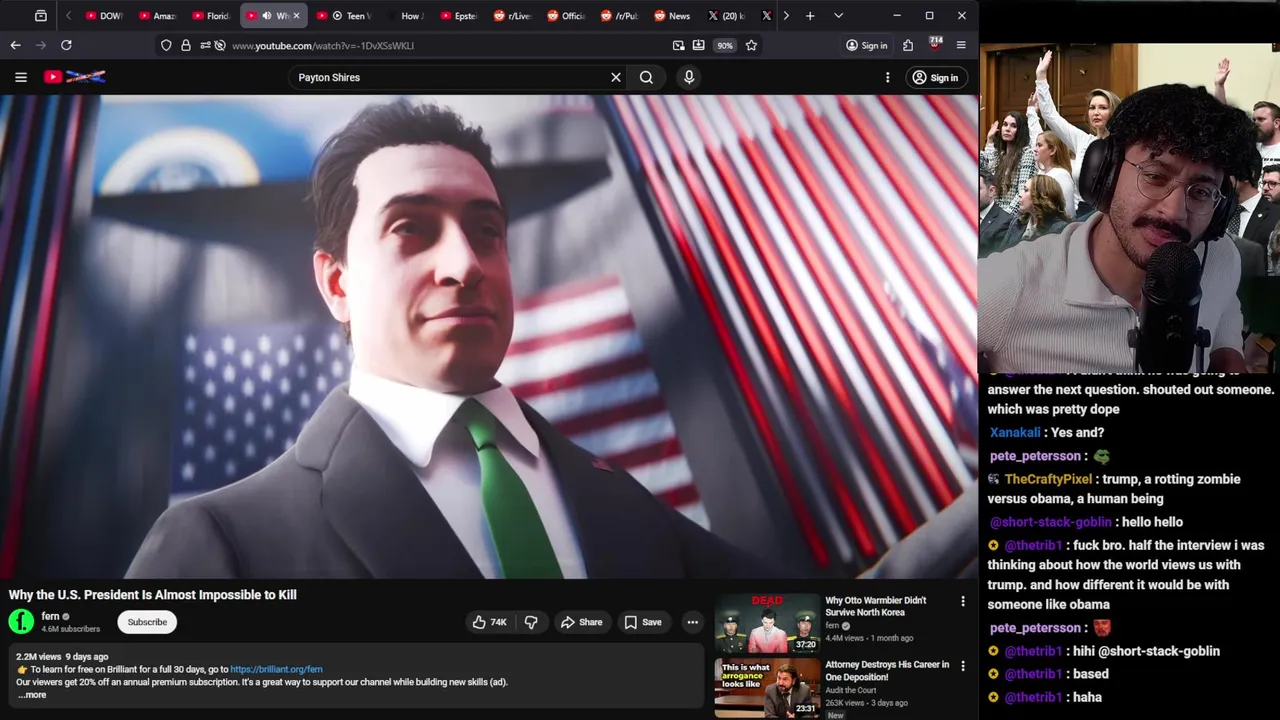
Task: Click the install/download page icon in address bar
Action: (698, 45)
